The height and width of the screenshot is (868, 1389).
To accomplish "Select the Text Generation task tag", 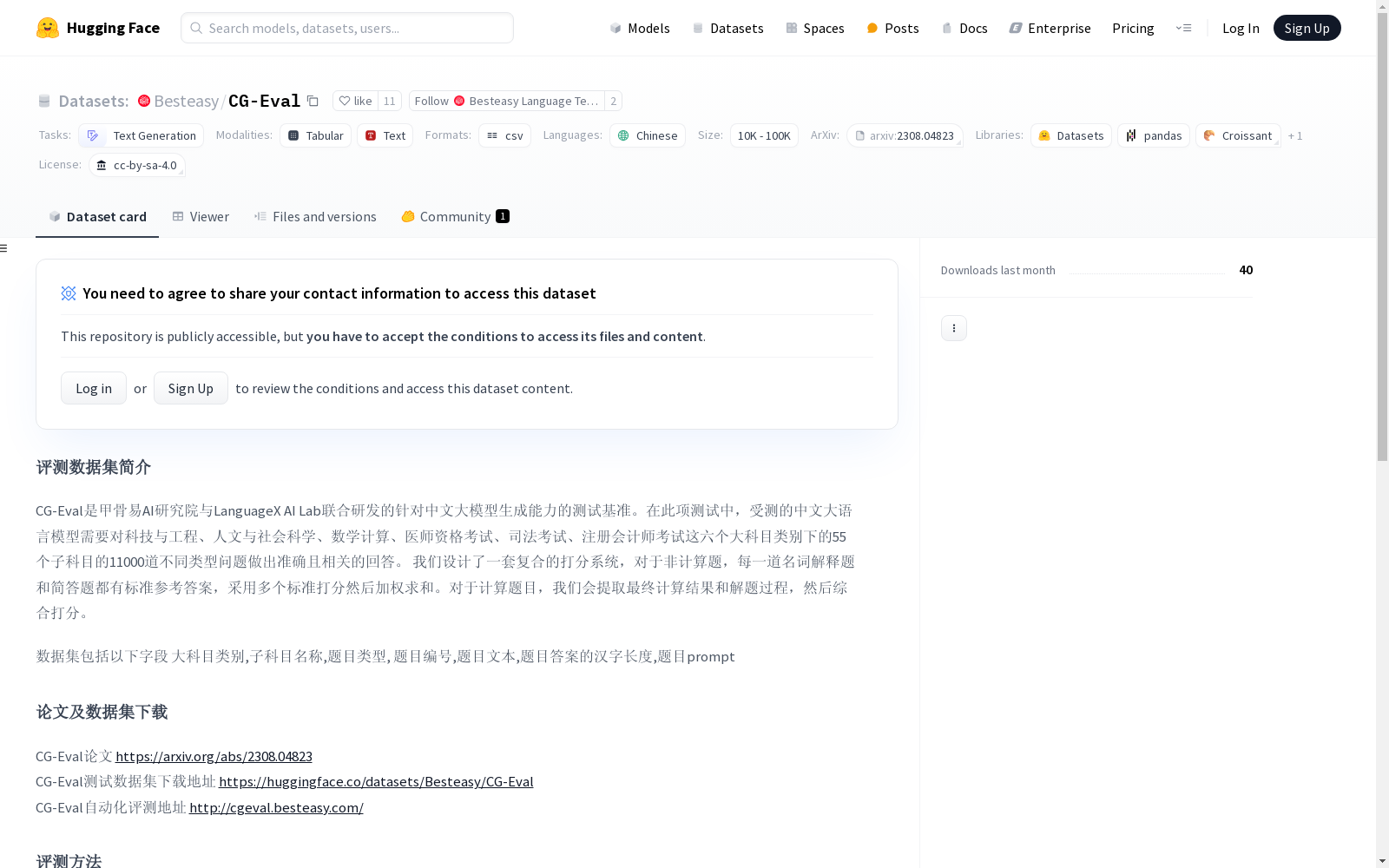I will tap(141, 135).
